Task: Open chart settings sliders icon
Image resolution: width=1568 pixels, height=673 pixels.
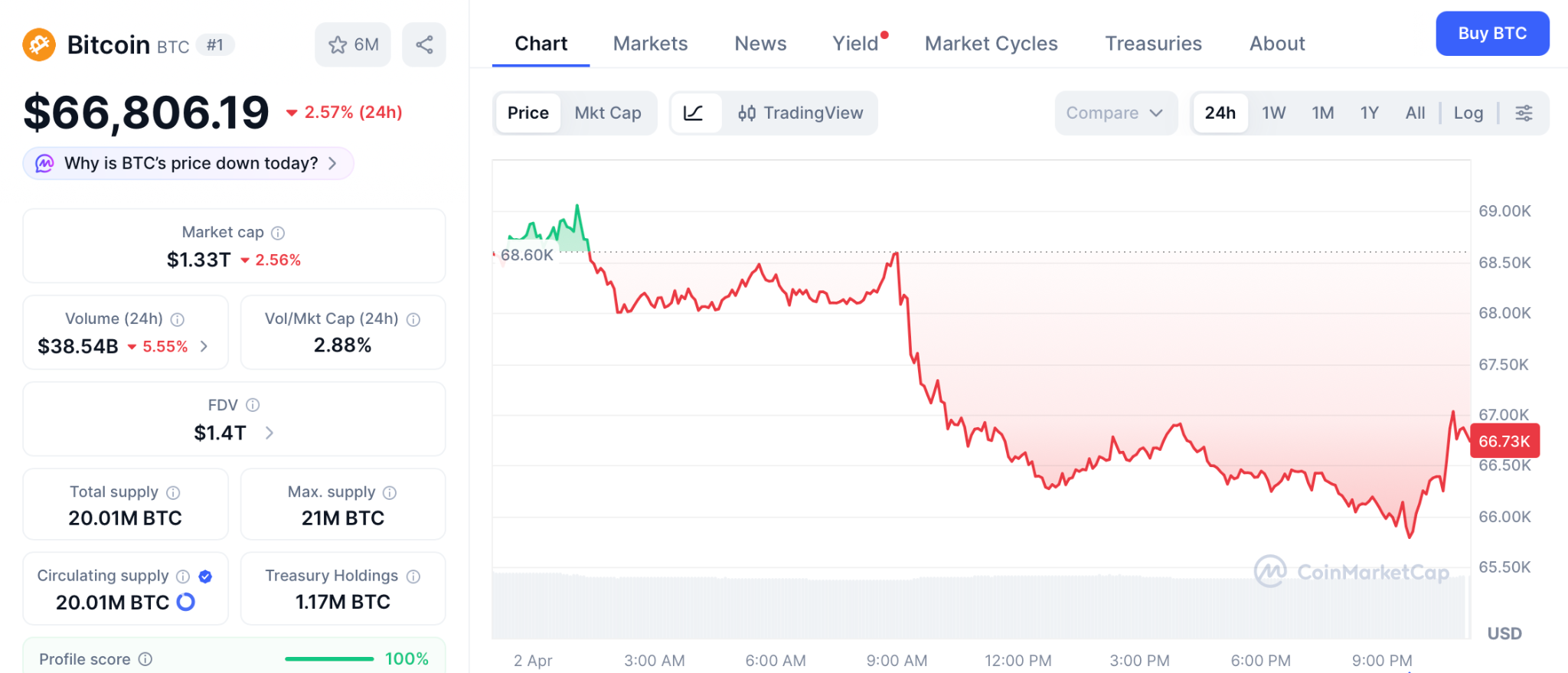Action: [1524, 113]
